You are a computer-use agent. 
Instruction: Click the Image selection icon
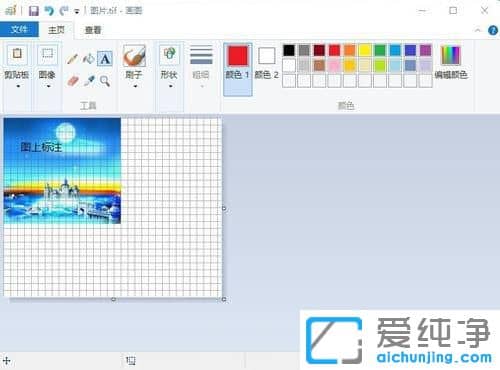[x=47, y=54]
